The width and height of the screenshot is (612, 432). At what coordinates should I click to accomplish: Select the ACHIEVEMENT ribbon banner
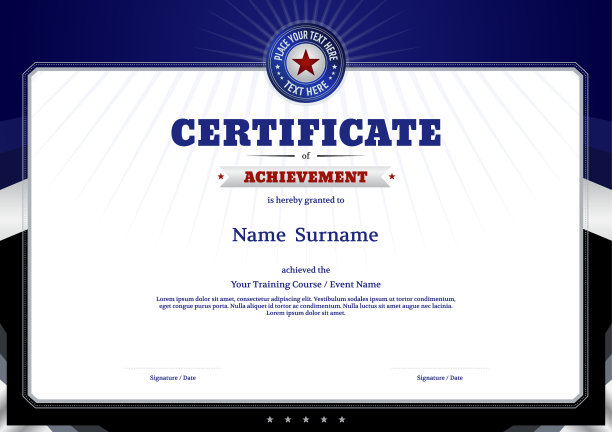tap(306, 177)
